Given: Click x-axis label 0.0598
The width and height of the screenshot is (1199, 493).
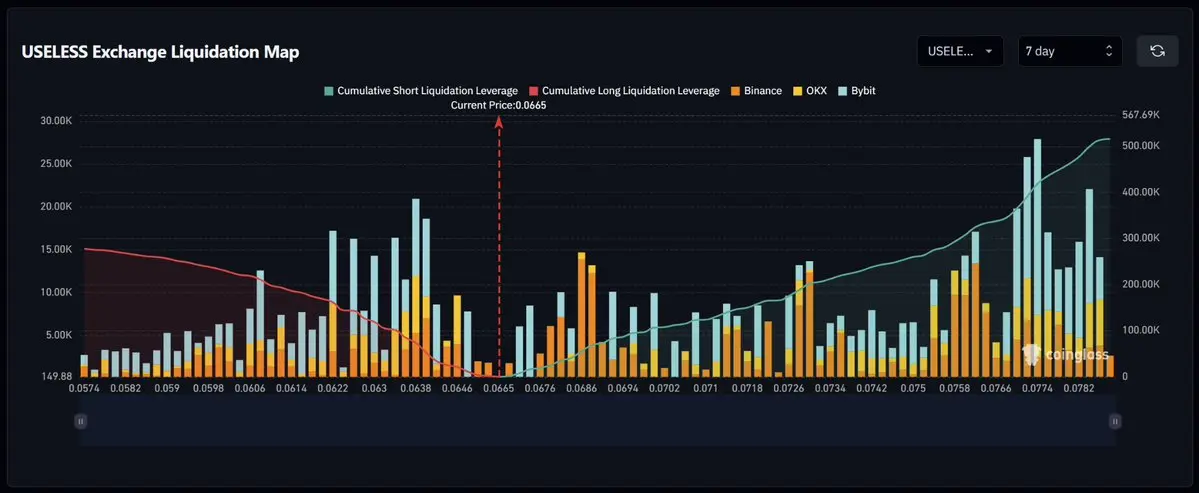Looking at the screenshot, I should click(208, 388).
